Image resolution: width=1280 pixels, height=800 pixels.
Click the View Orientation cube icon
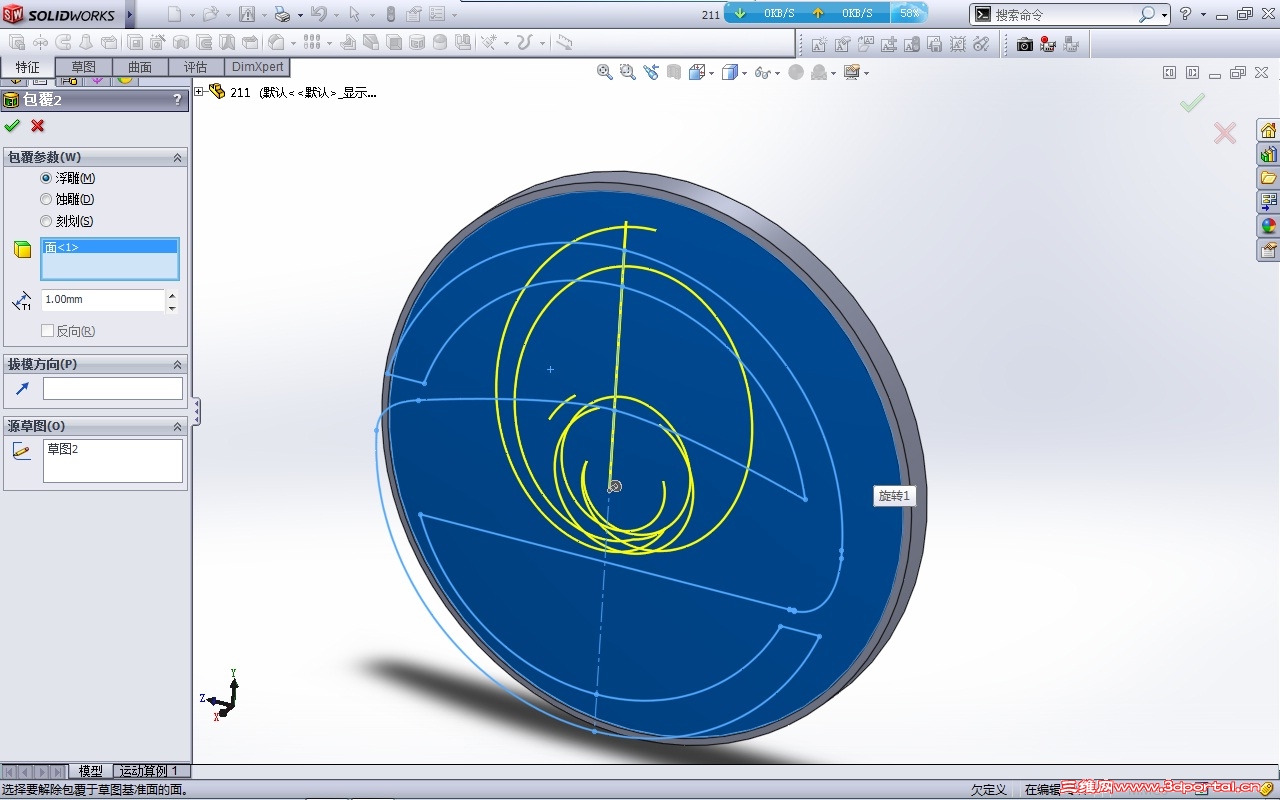696,72
